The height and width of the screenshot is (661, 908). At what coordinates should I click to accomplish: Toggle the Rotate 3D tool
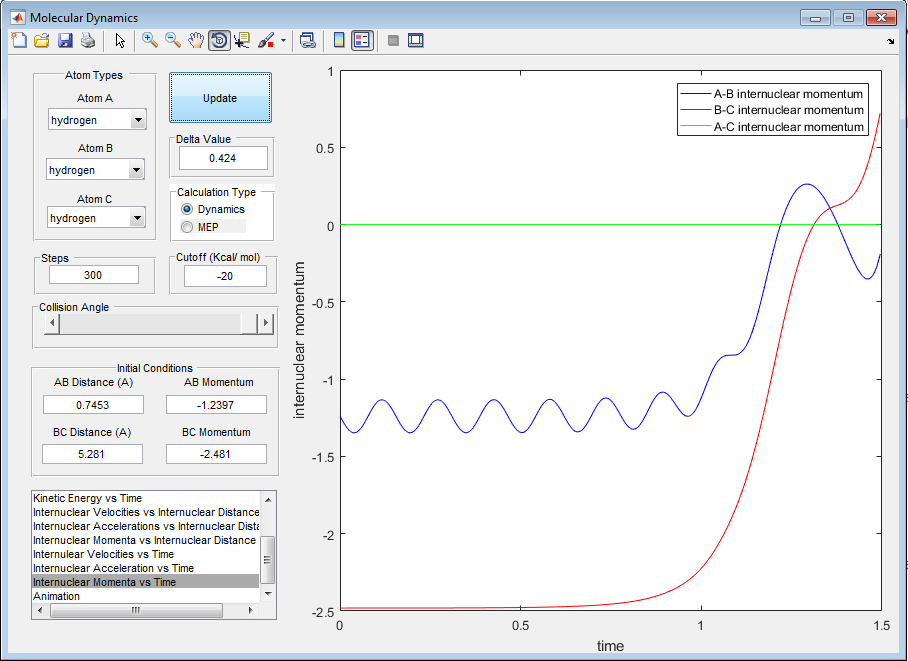click(x=219, y=41)
